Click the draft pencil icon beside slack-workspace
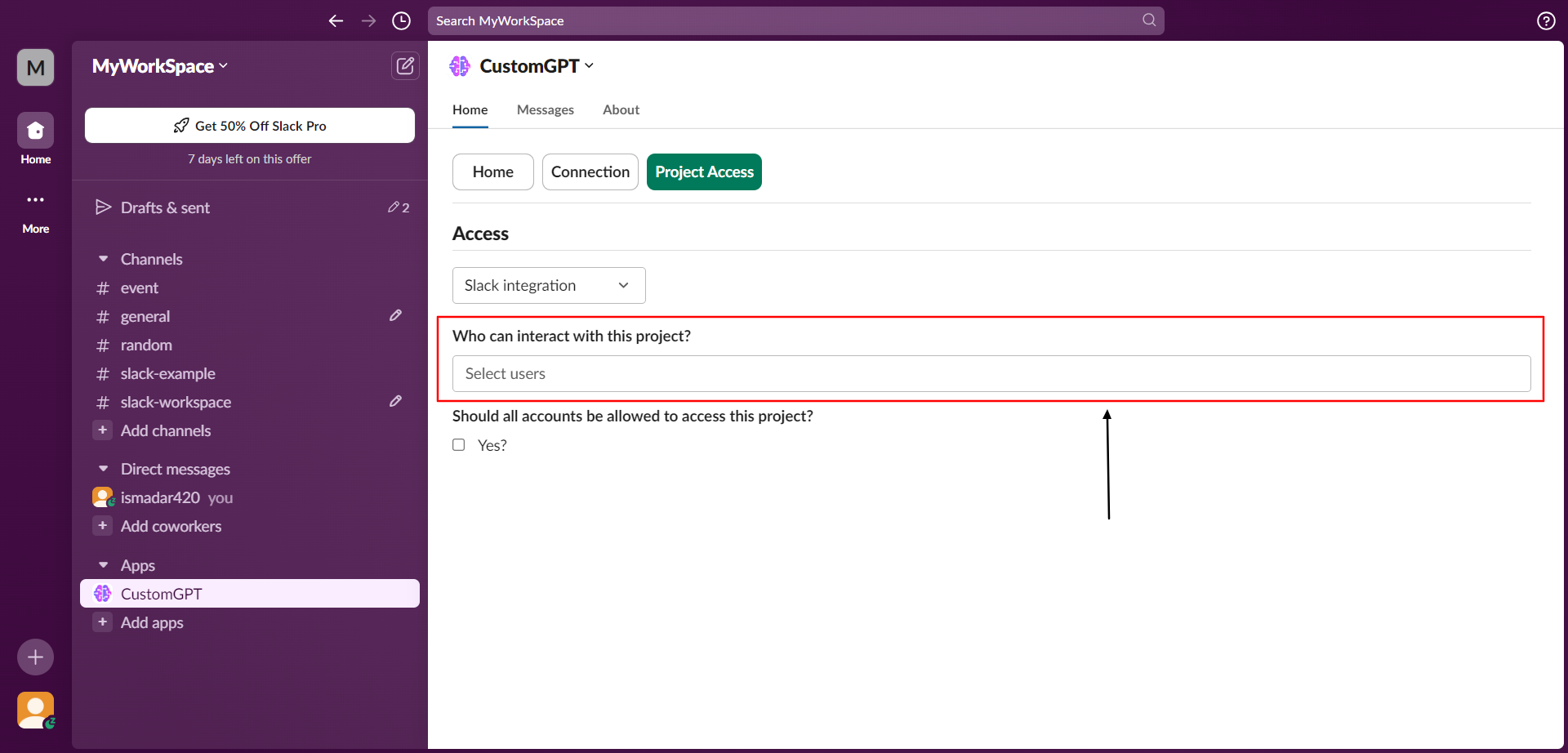This screenshot has width=1568, height=753. (x=395, y=401)
